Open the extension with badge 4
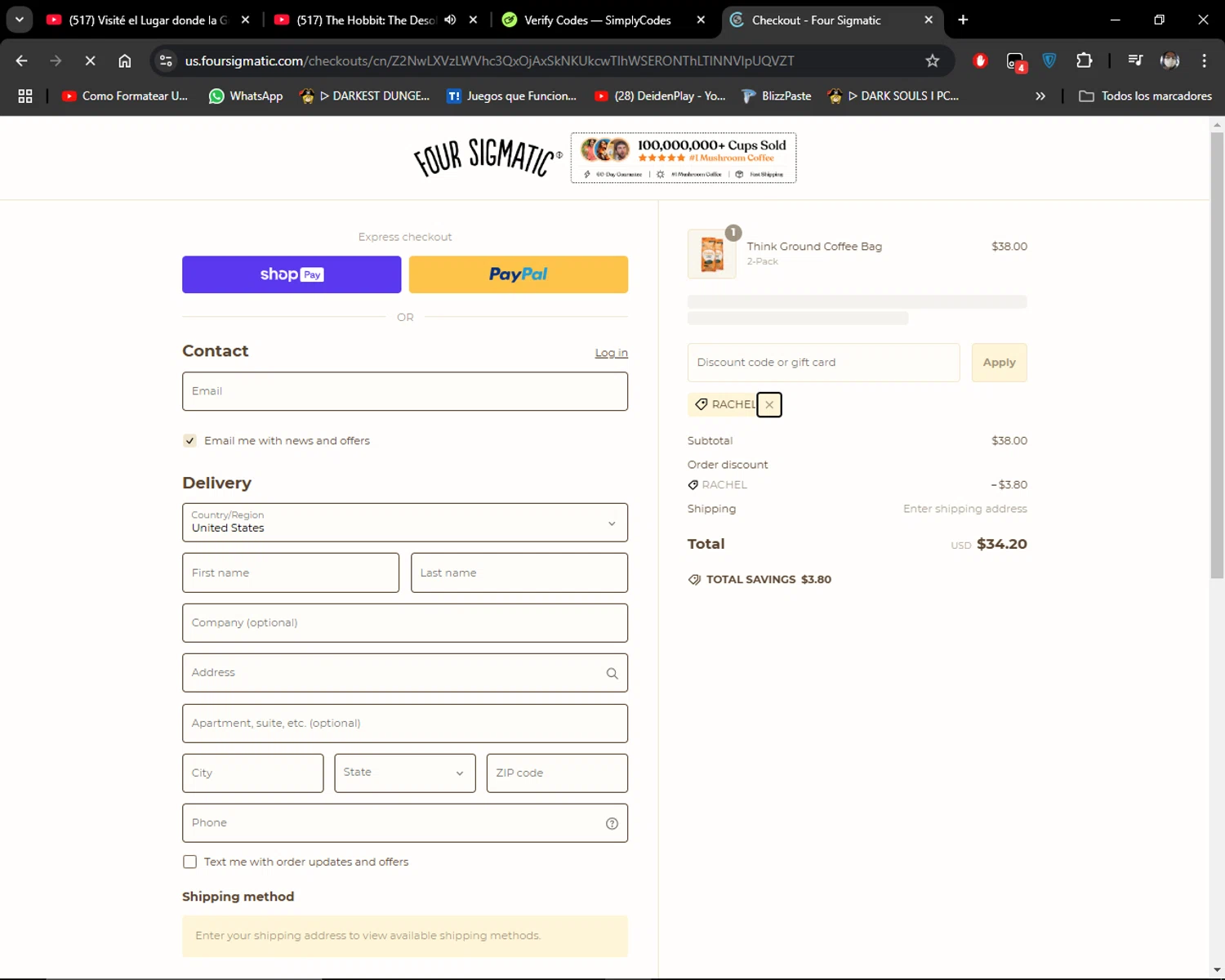The image size is (1225, 980). point(1015,61)
